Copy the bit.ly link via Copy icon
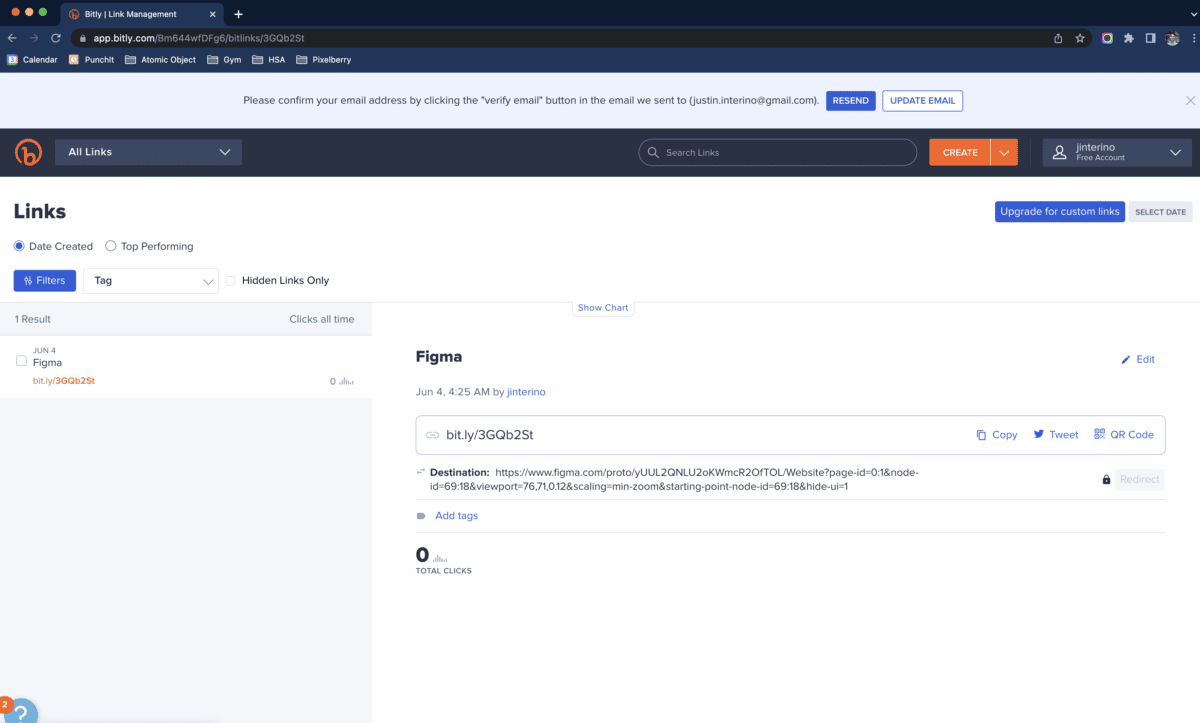The image size is (1200, 723). tap(981, 434)
